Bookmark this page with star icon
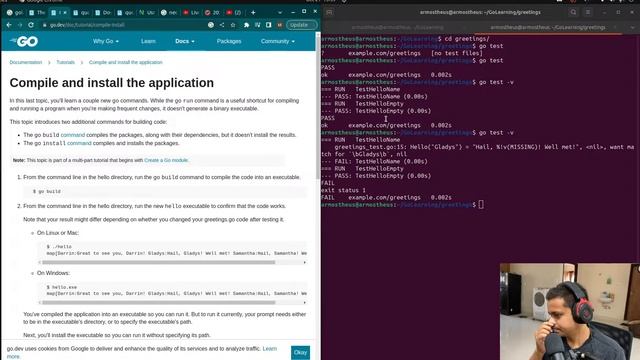 [x=233, y=25]
